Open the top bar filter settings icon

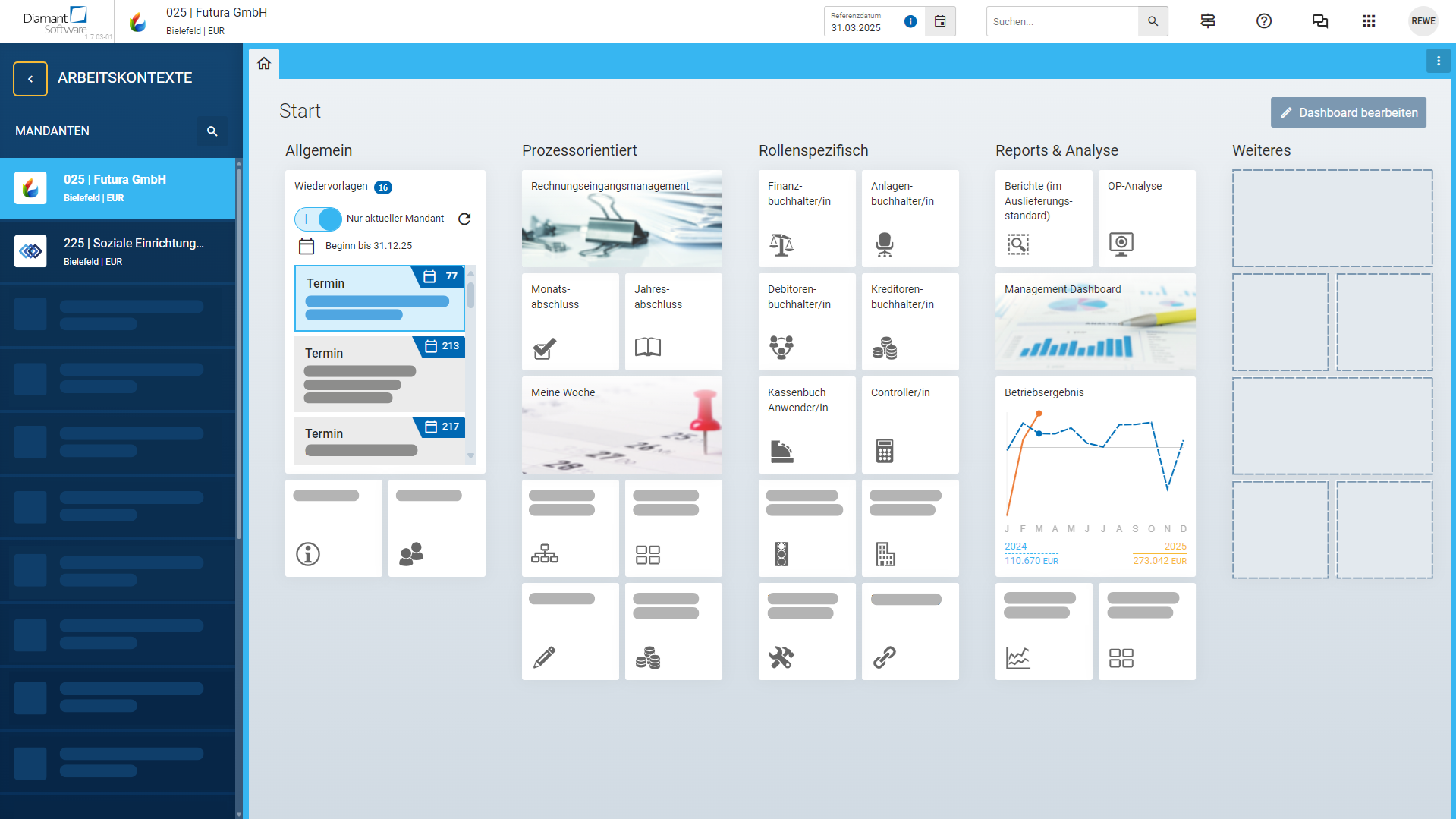(x=1207, y=21)
